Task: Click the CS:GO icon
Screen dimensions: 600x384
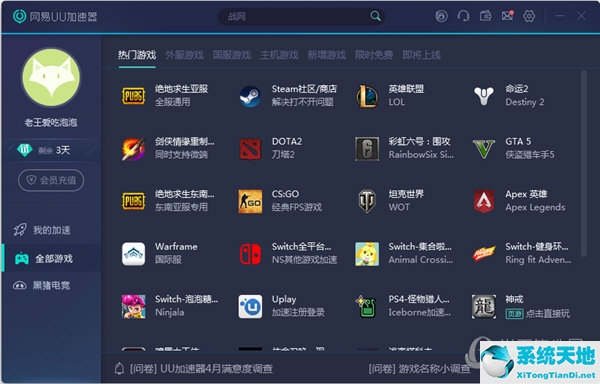Action: 250,201
